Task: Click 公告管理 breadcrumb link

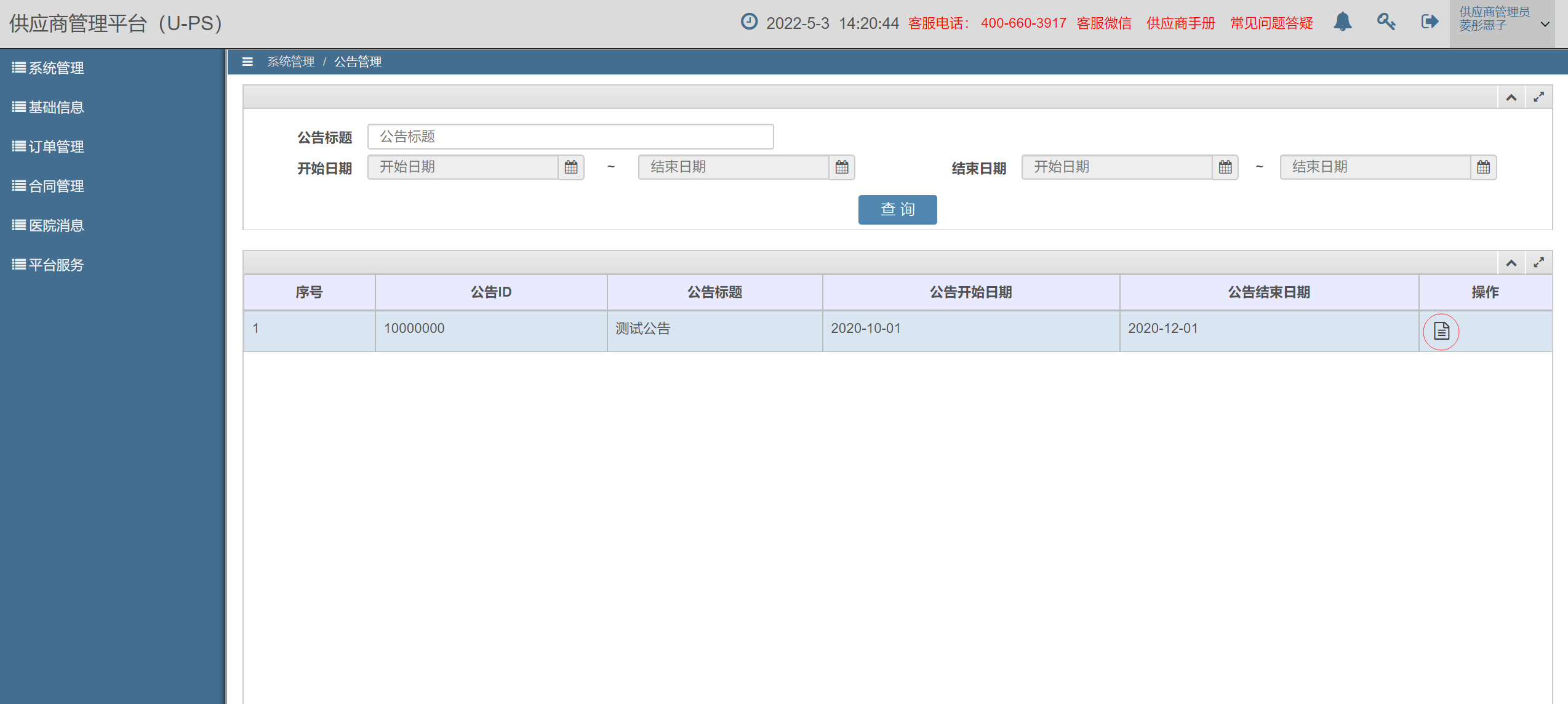Action: pos(358,62)
